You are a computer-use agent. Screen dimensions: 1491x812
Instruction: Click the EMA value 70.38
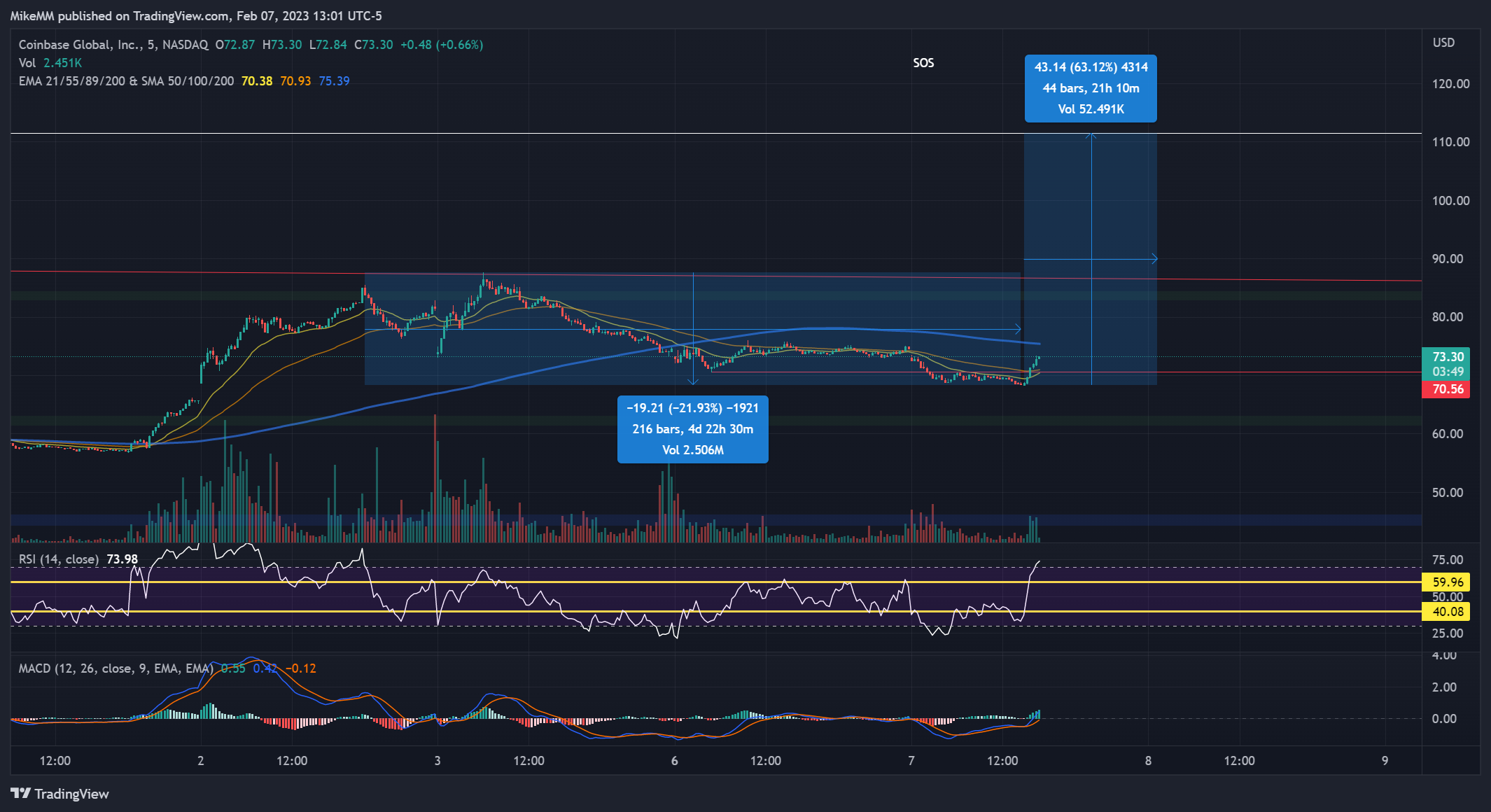(257, 81)
